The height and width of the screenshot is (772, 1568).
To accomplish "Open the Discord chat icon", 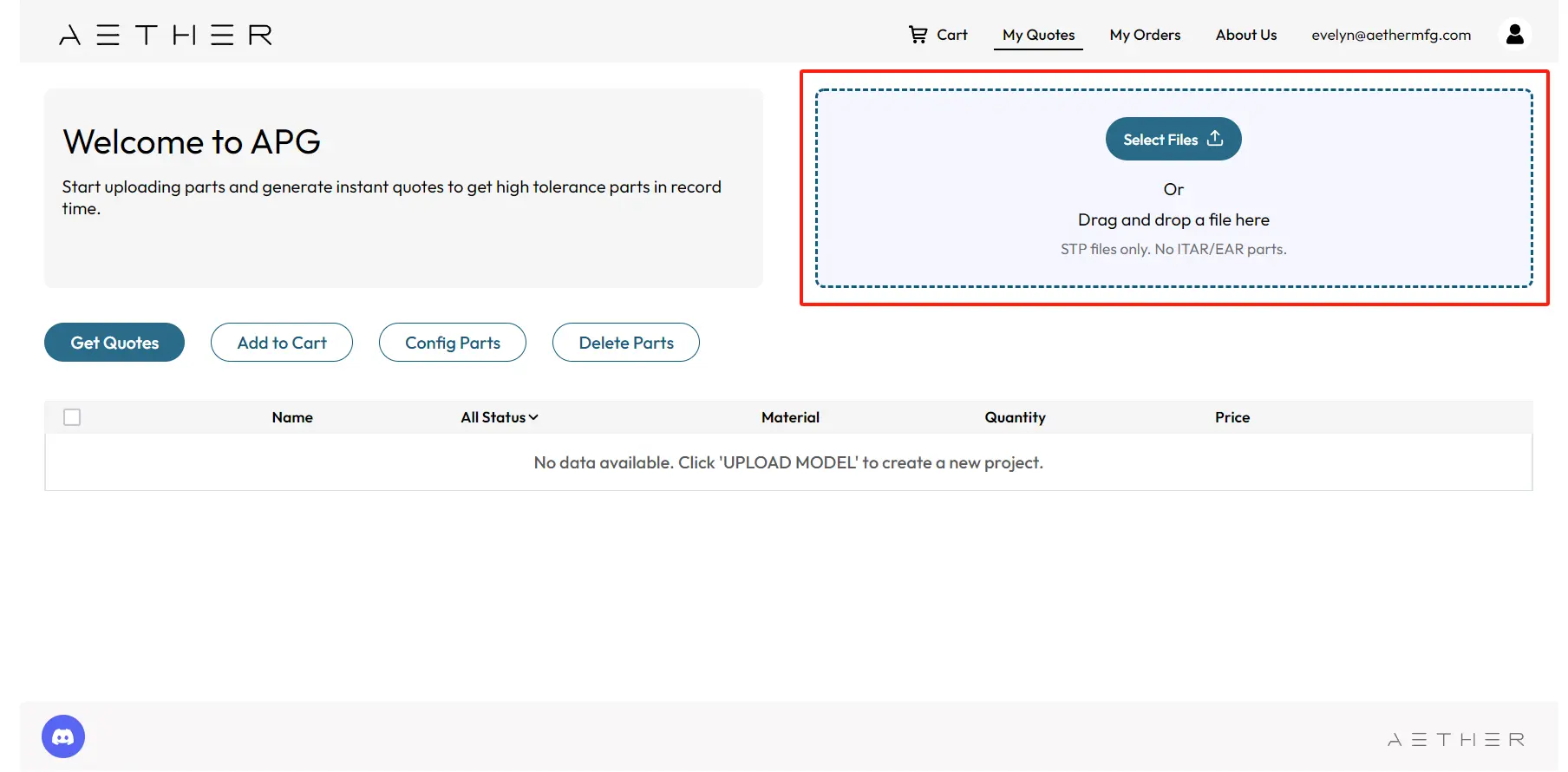I will (63, 736).
